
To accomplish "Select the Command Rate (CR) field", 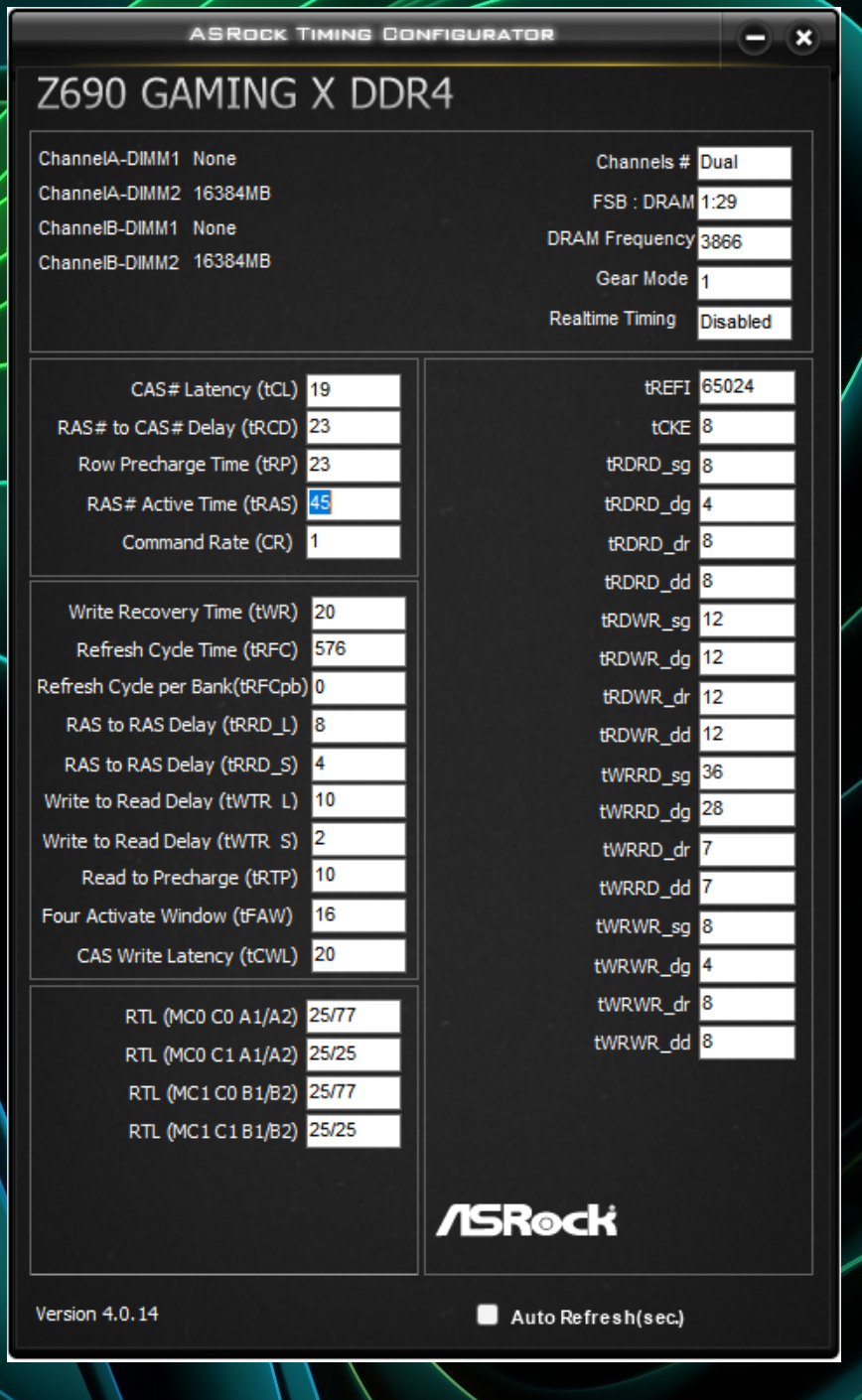I will coord(354,542).
